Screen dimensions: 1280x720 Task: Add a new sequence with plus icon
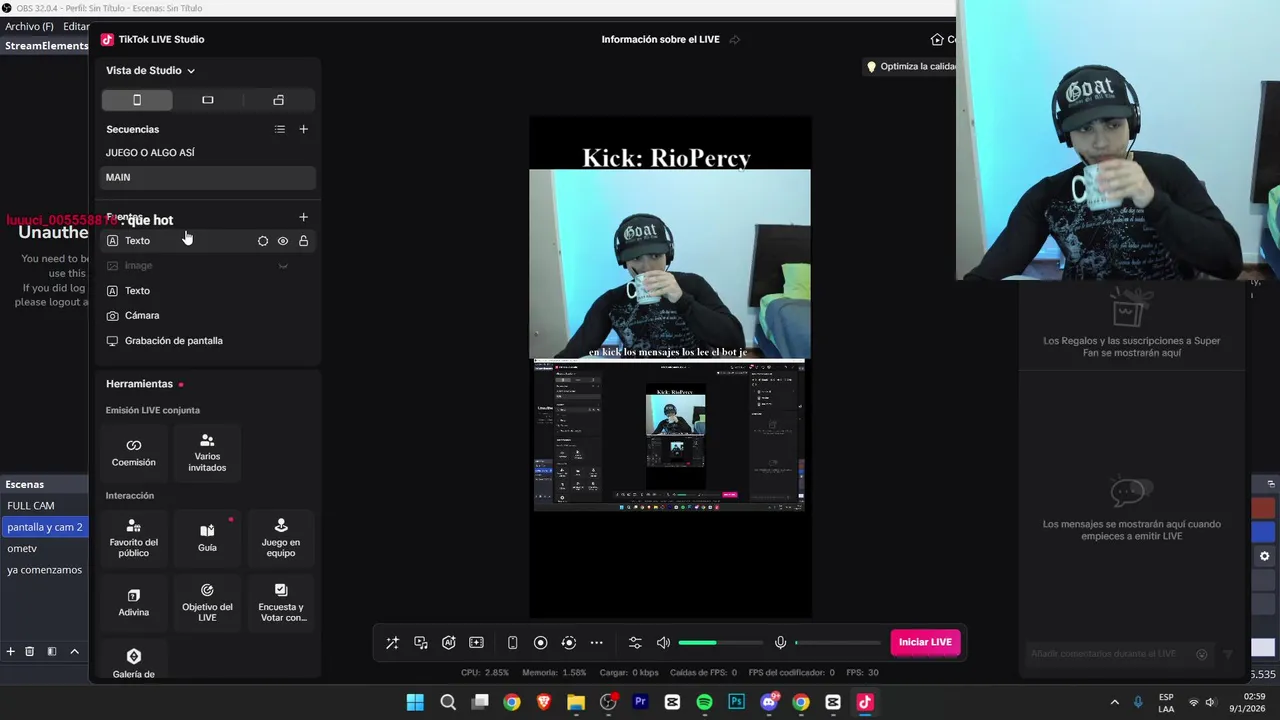[303, 129]
